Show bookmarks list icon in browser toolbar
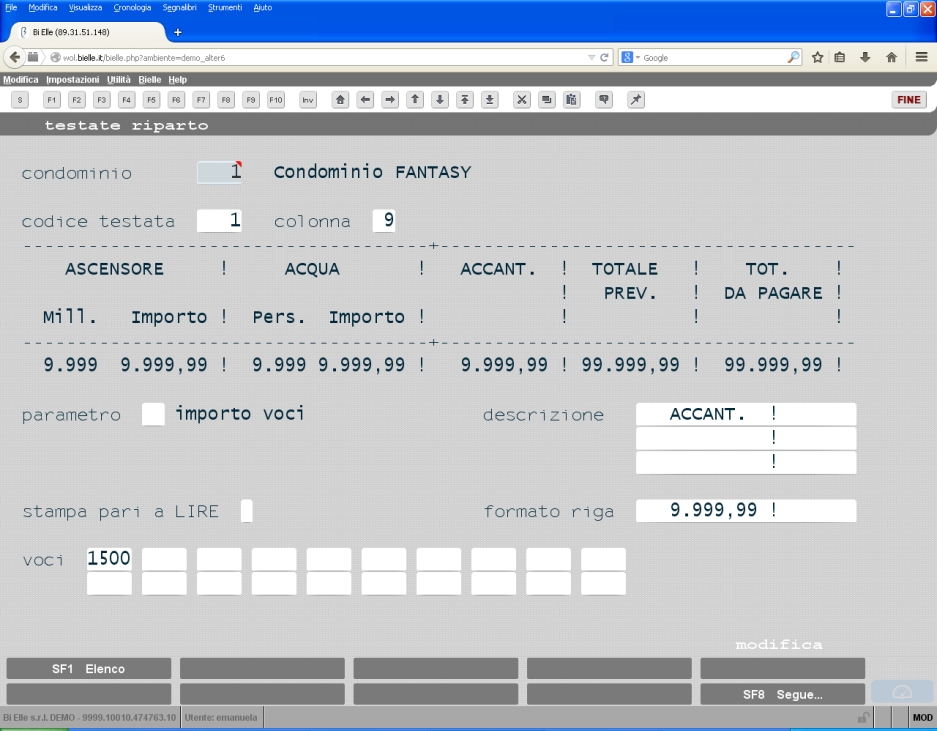The width and height of the screenshot is (937, 731). pyautogui.click(x=840, y=57)
